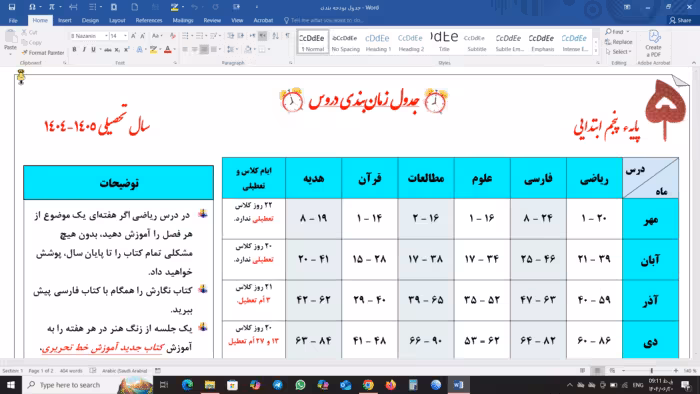The image size is (700, 394).
Task: Open the B Nazanin font name dropdown
Action: tap(106, 36)
